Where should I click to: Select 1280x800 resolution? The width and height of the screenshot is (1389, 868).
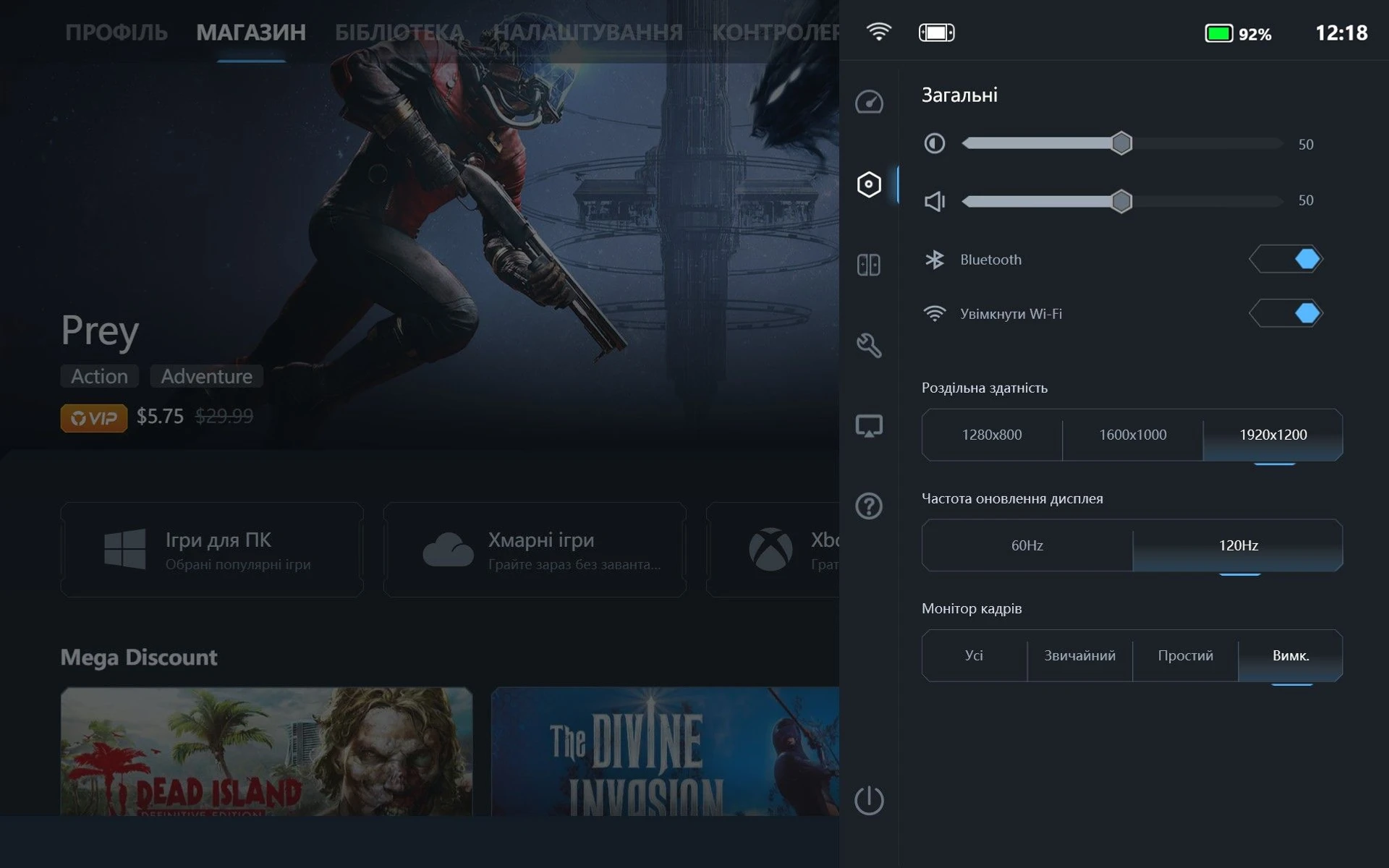point(992,435)
